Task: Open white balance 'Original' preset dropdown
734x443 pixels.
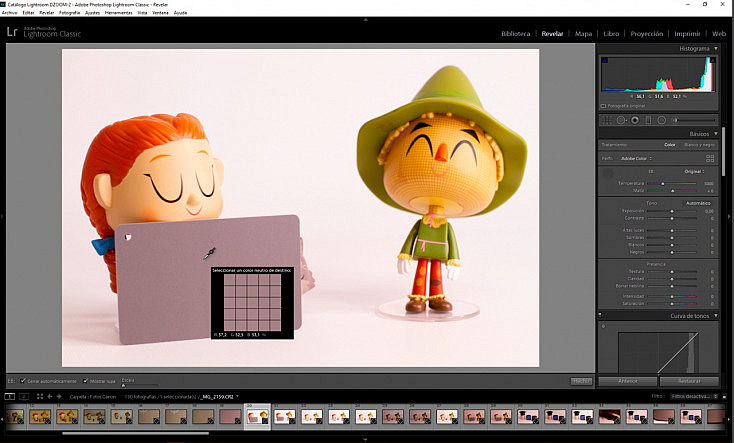Action: [x=695, y=171]
